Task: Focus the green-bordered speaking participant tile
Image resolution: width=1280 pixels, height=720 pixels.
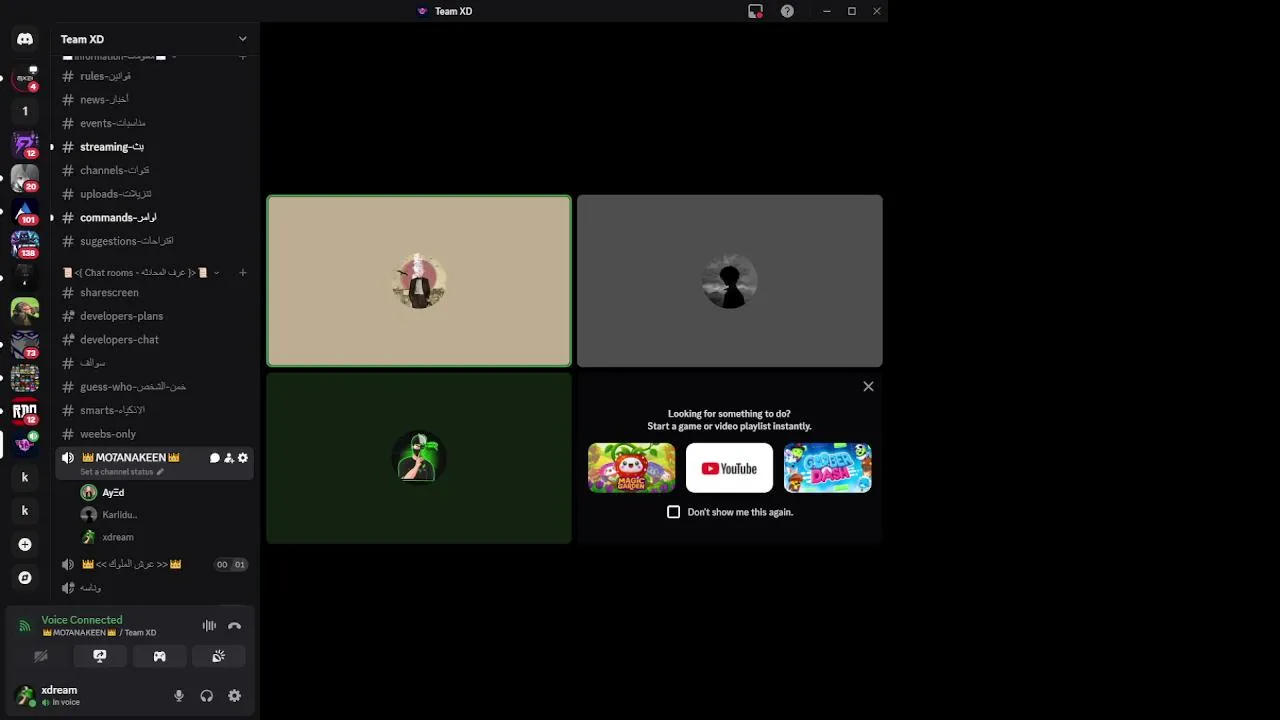Action: coord(419,281)
